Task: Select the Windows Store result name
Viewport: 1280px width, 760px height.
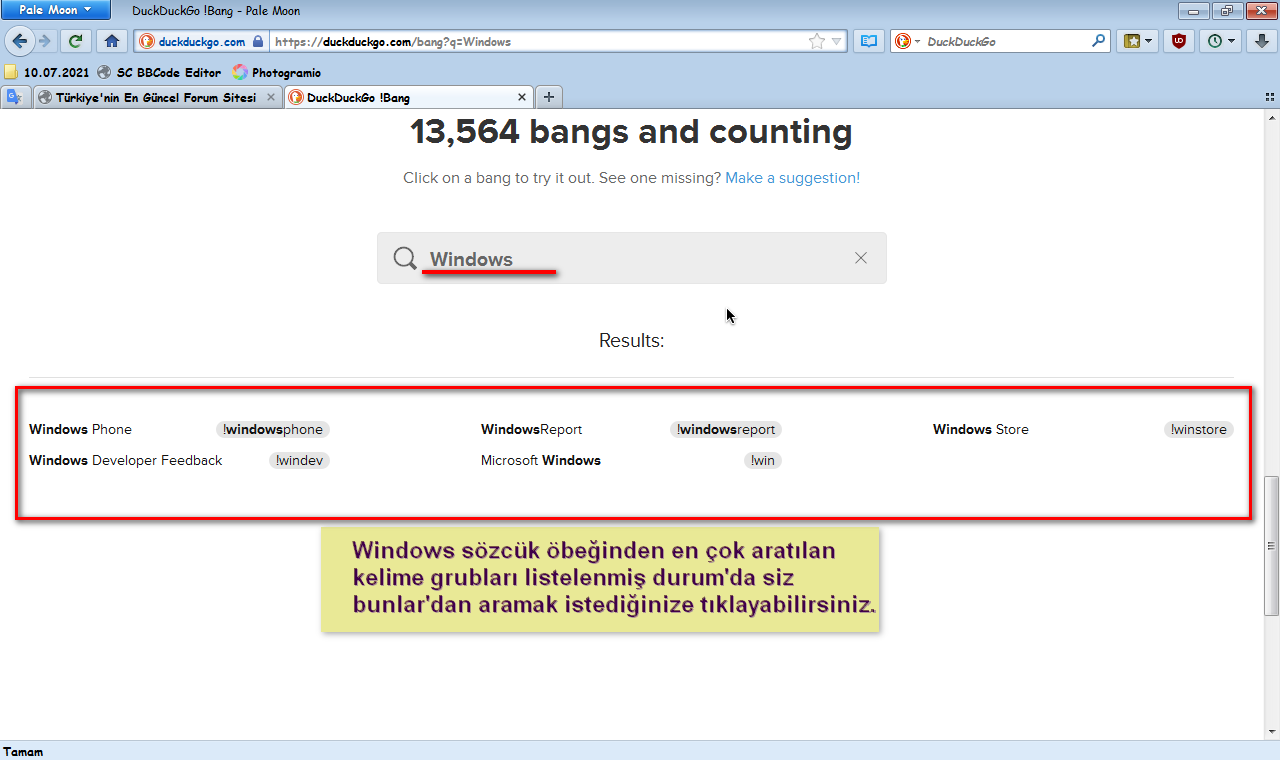Action: point(981,429)
